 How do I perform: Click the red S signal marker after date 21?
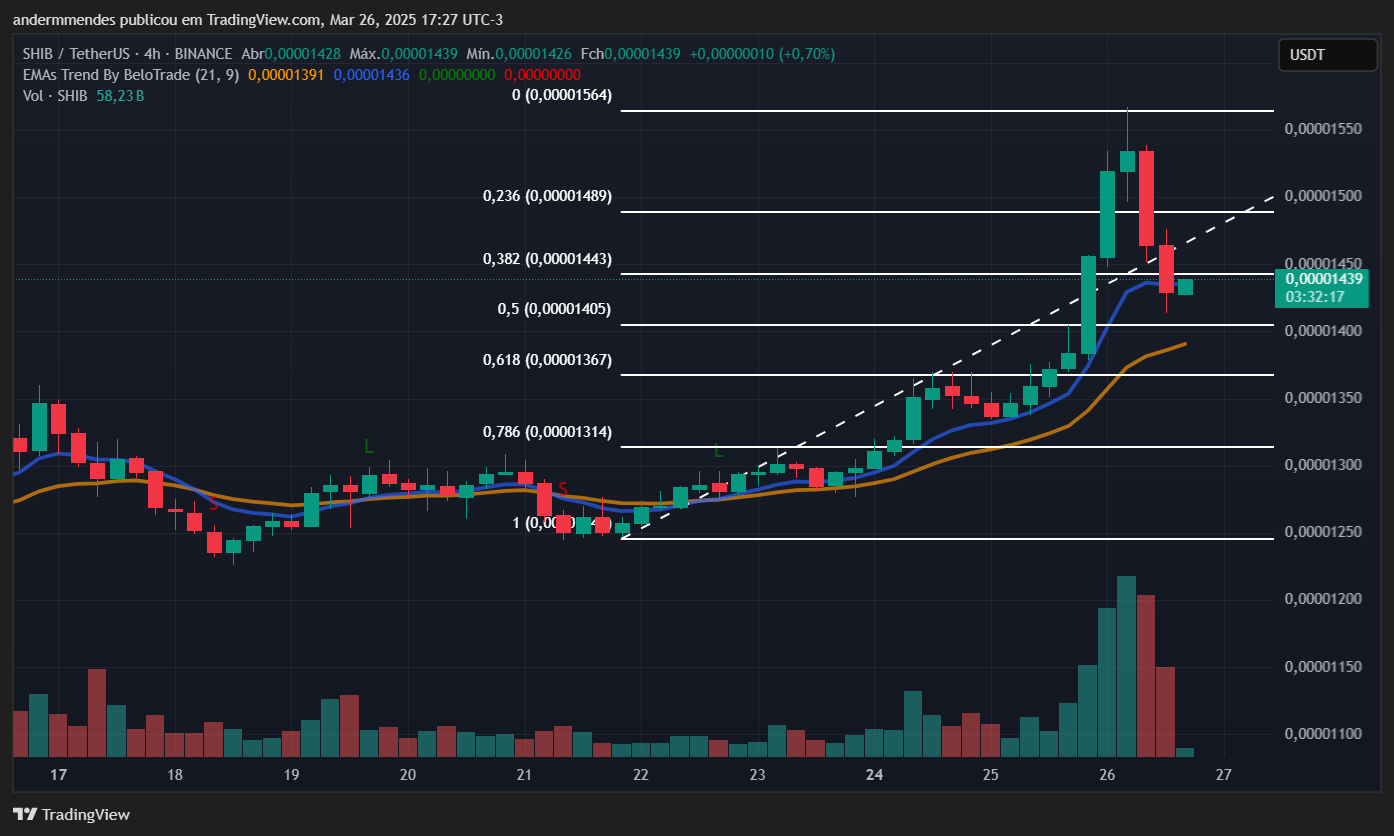[x=563, y=489]
